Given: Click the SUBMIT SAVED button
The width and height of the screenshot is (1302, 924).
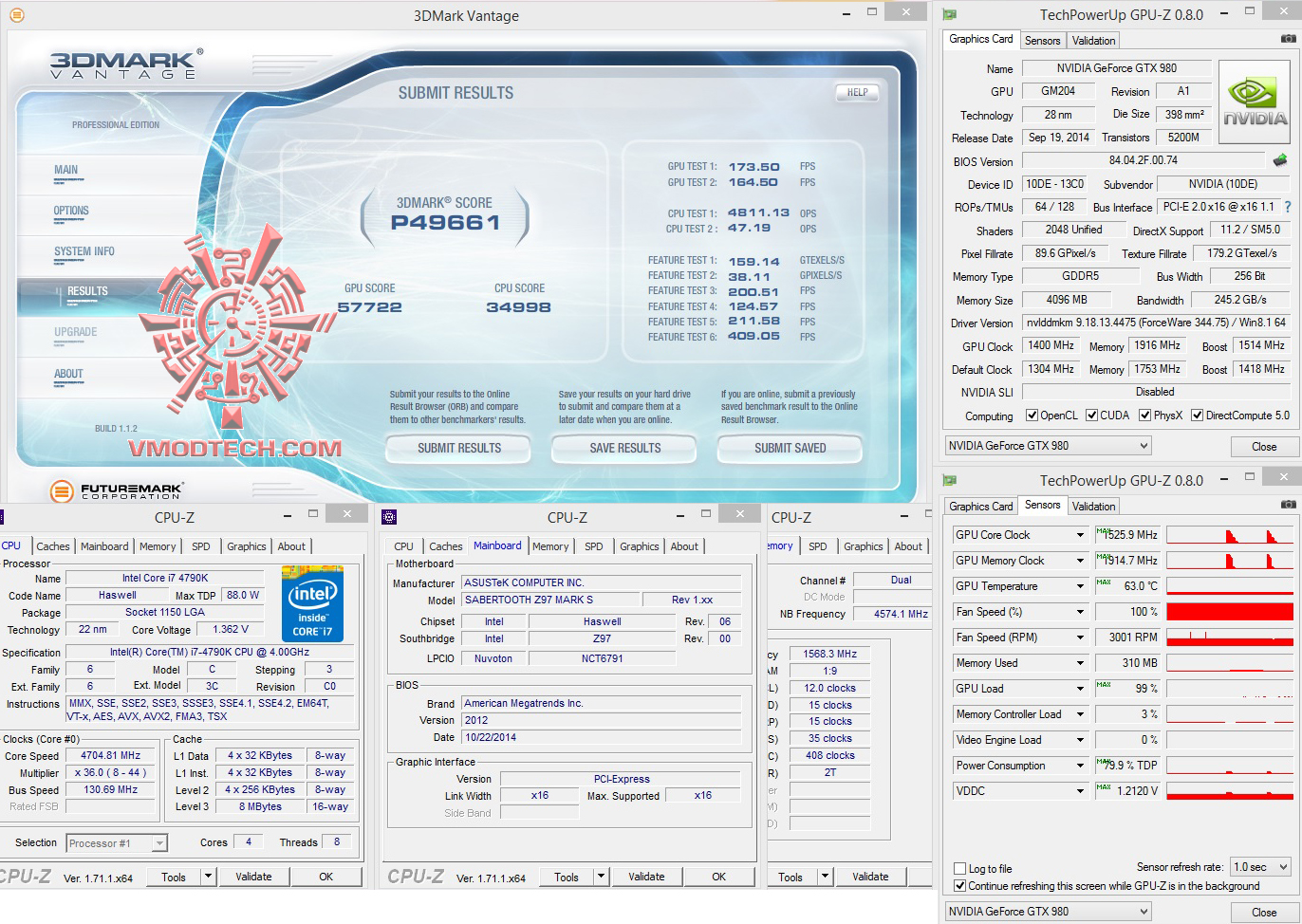Looking at the screenshot, I should [790, 448].
